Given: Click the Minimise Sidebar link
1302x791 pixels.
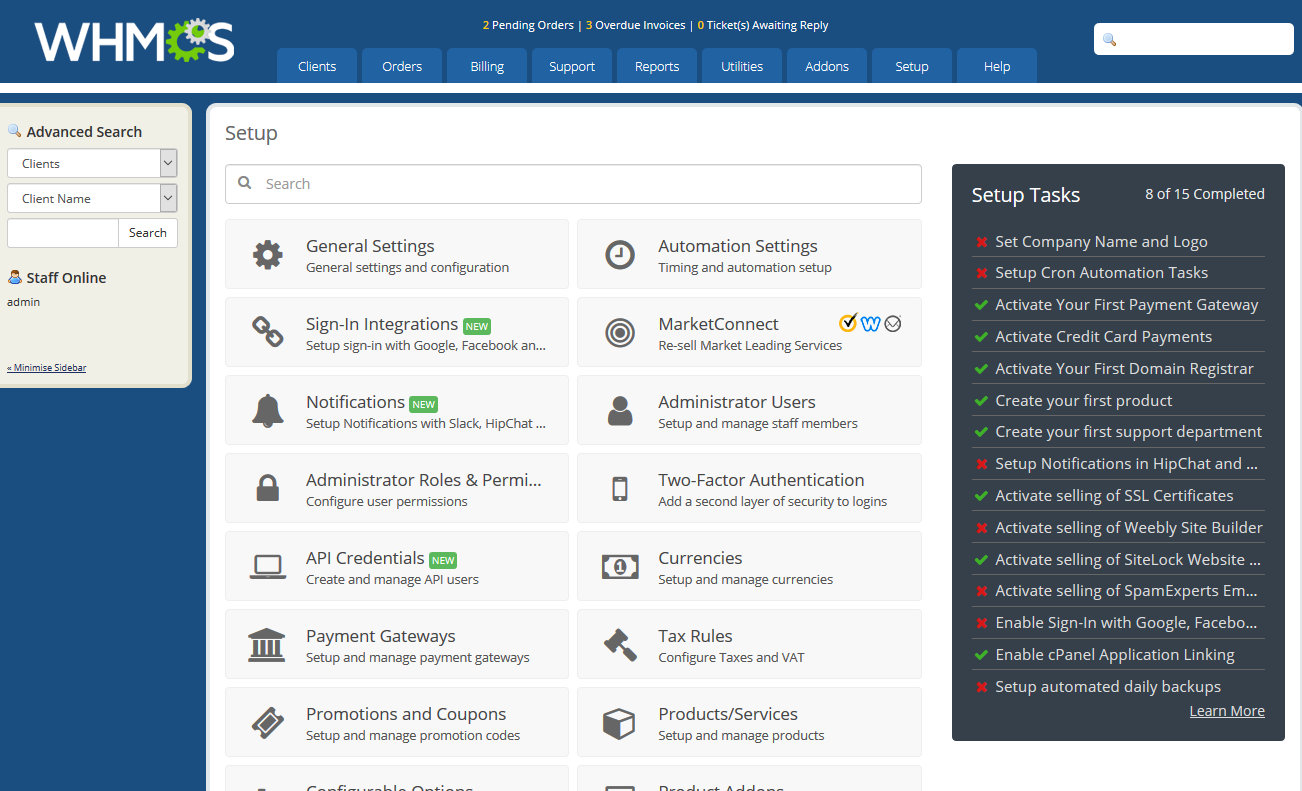Looking at the screenshot, I should point(46,368).
